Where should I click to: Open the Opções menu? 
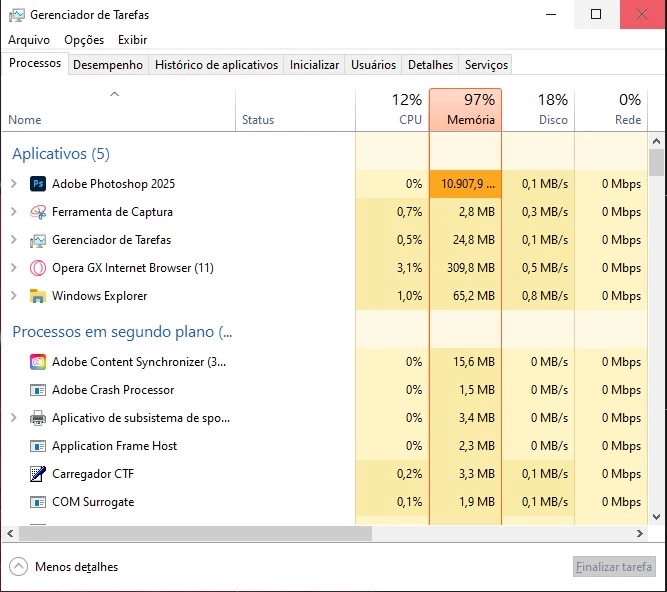84,40
